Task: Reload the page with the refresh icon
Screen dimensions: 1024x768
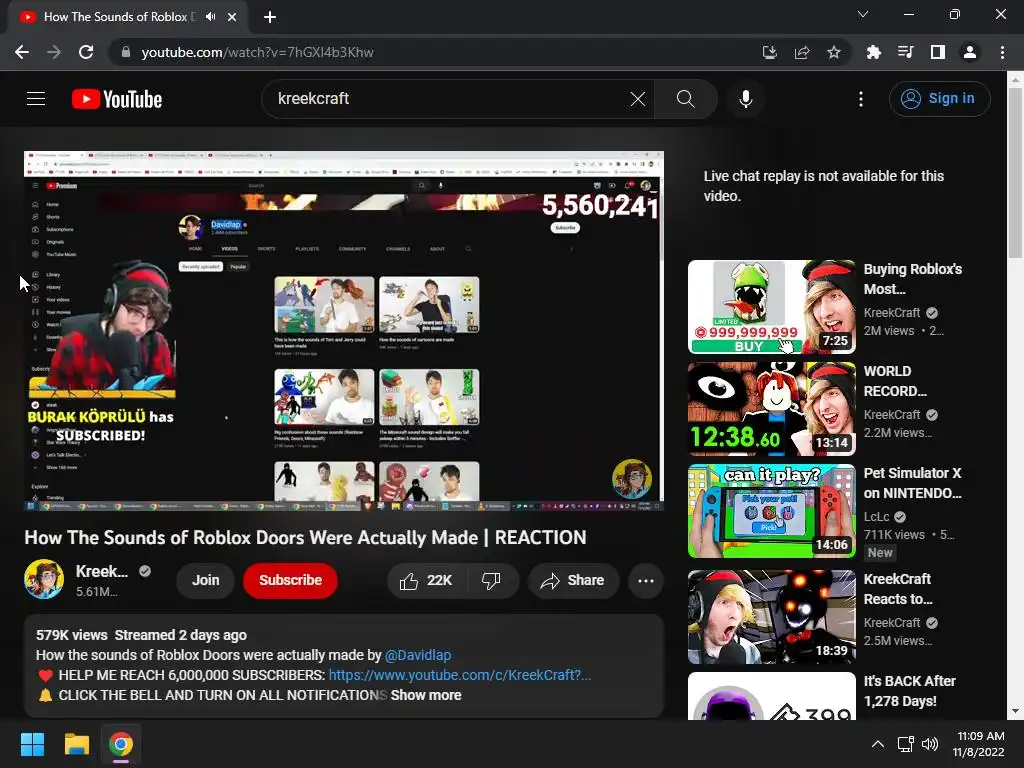Action: [x=86, y=52]
